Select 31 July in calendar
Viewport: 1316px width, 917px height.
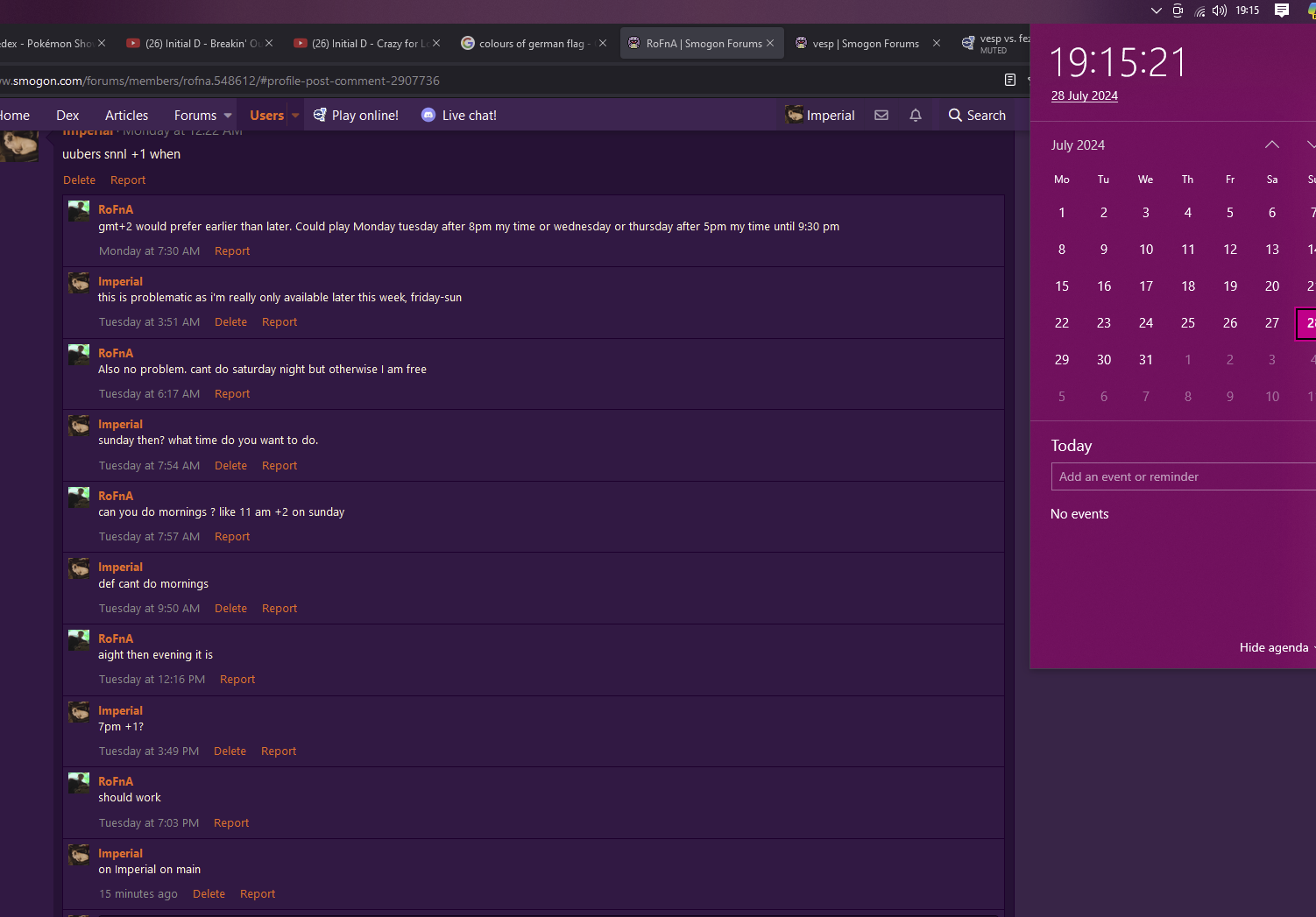point(1146,359)
